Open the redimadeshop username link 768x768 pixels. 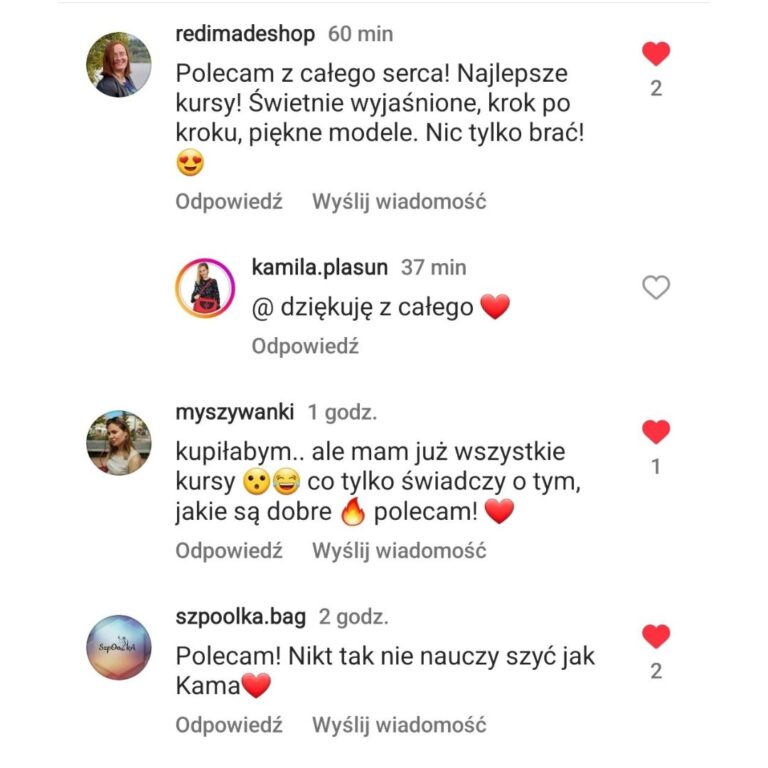click(x=245, y=34)
